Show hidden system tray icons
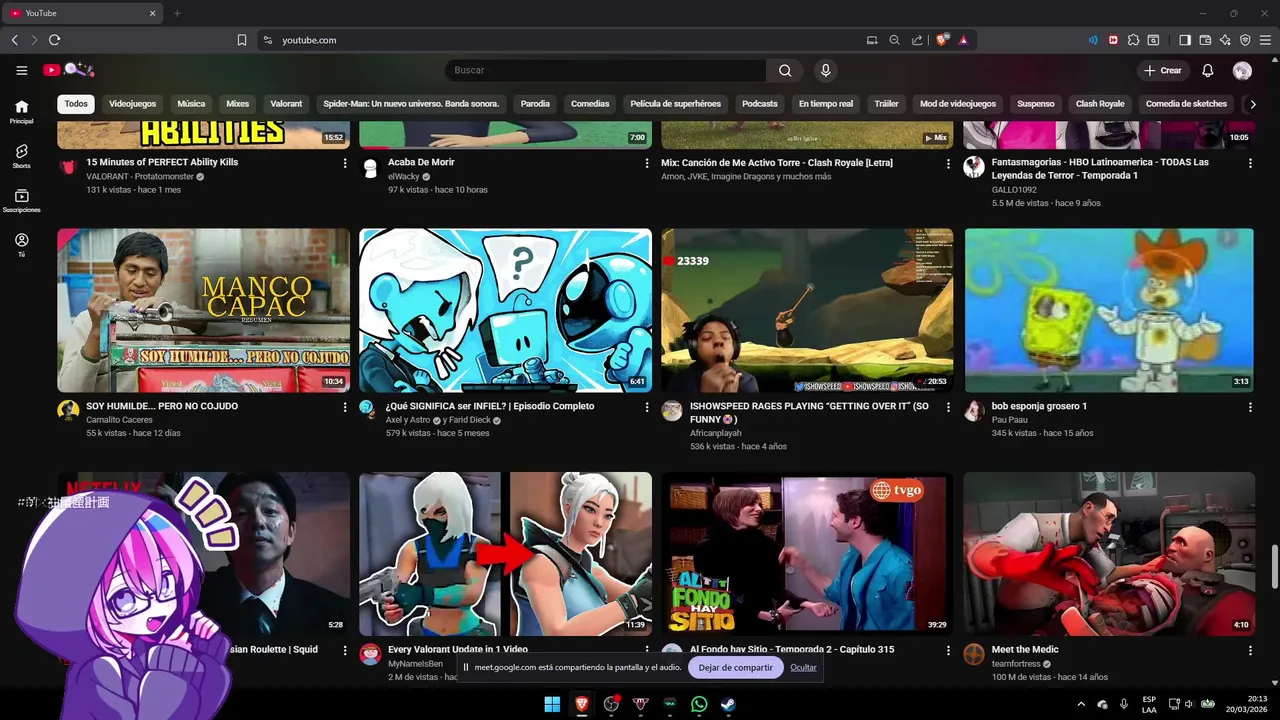1280x720 pixels. point(1081,704)
